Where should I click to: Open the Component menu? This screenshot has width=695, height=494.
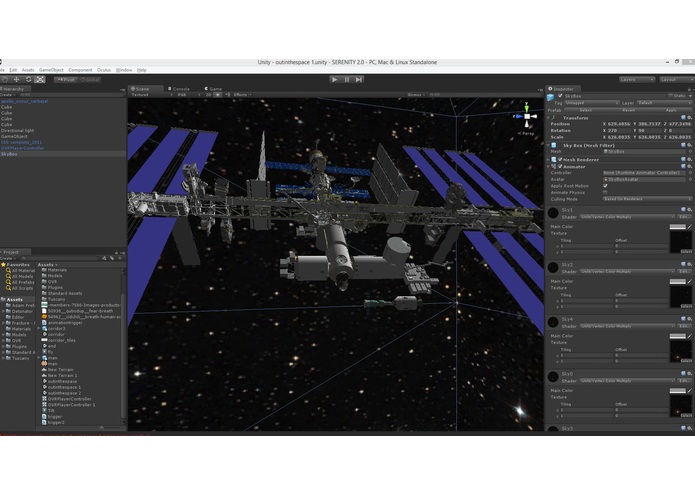80,70
